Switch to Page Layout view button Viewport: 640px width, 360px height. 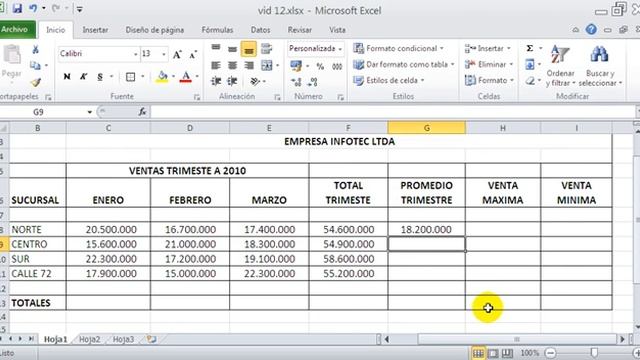click(493, 353)
